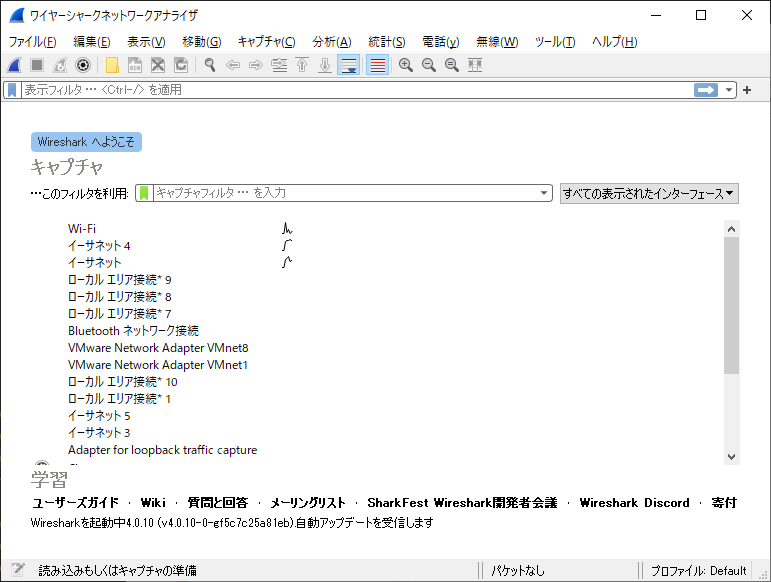The image size is (771, 582).
Task: Open the Wireshark Discord link
Action: tap(634, 502)
